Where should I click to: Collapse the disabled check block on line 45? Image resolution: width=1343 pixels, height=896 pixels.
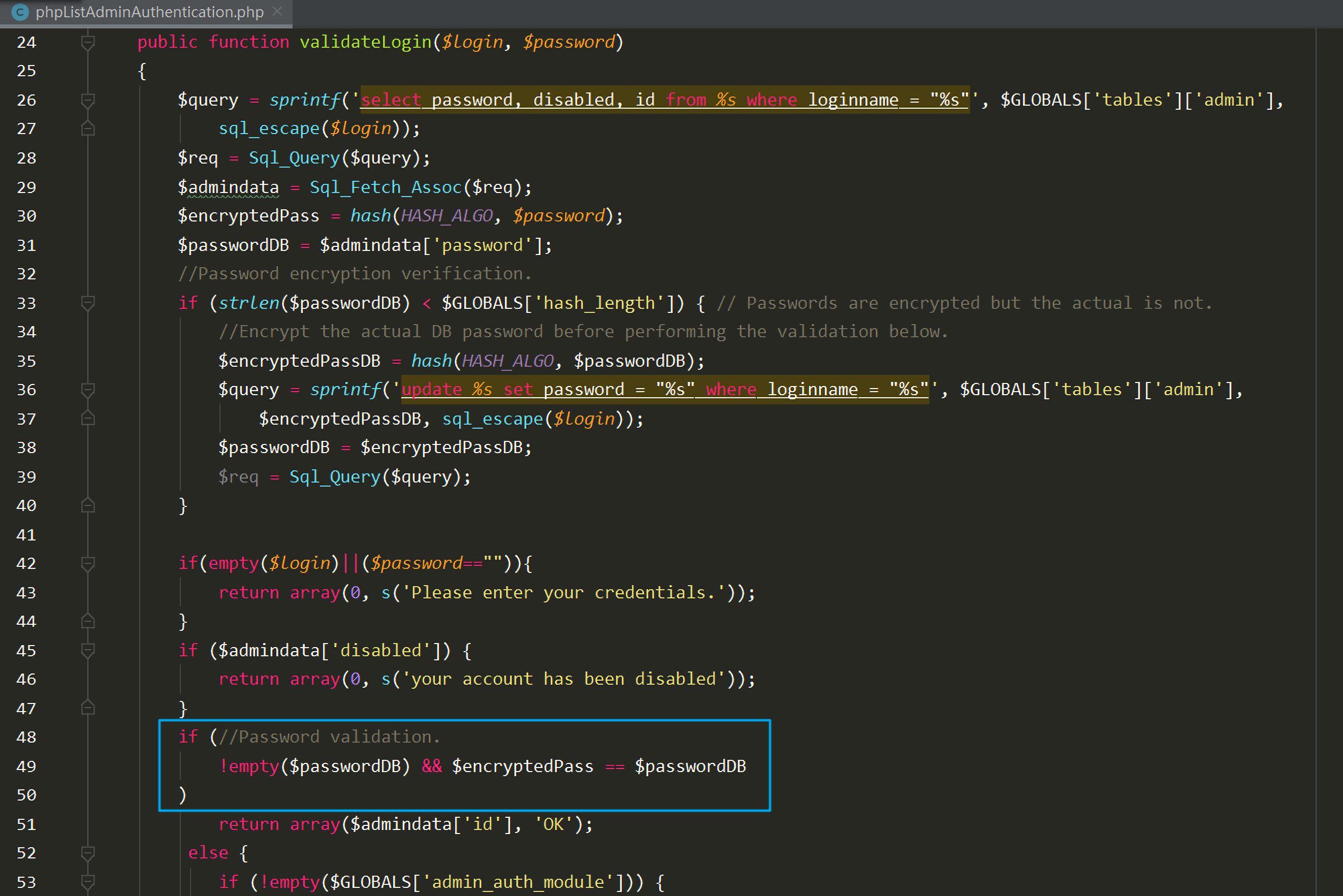pyautogui.click(x=87, y=650)
